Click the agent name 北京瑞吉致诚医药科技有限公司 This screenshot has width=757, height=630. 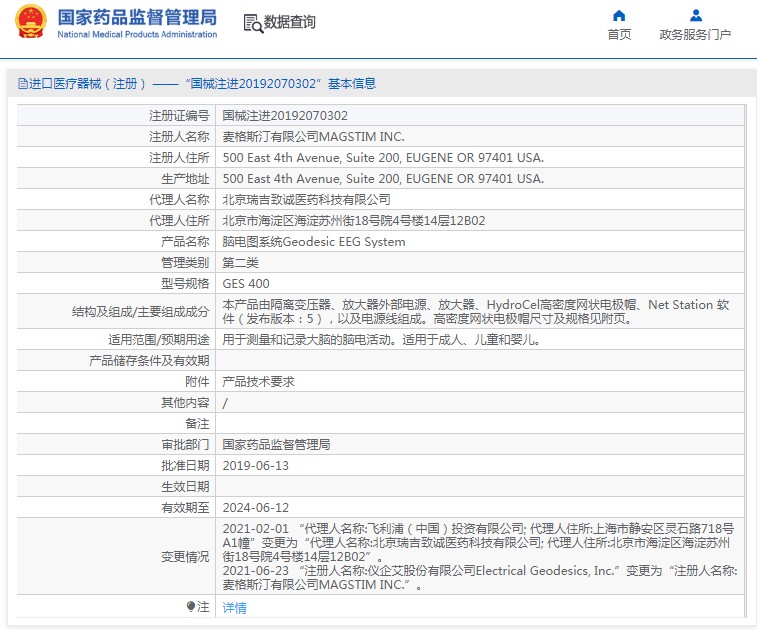coord(306,200)
